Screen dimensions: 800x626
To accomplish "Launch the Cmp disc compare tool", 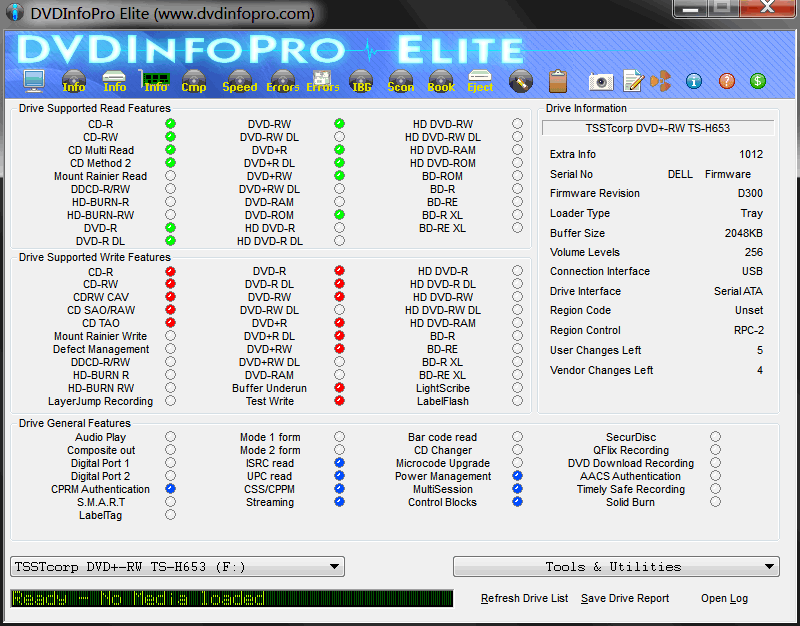I will (194, 82).
